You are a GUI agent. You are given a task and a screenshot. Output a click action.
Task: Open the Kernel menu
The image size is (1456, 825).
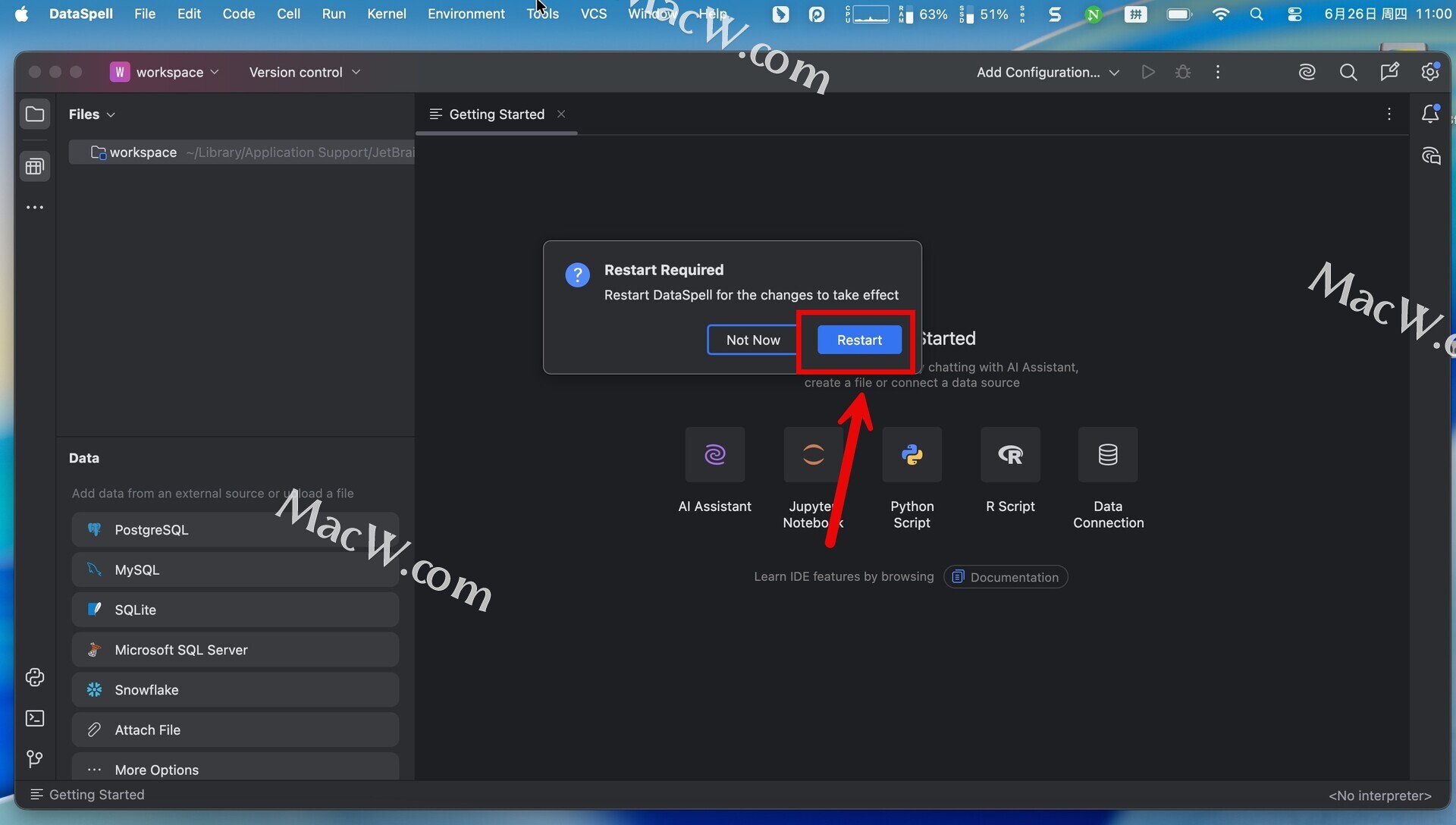(x=386, y=14)
